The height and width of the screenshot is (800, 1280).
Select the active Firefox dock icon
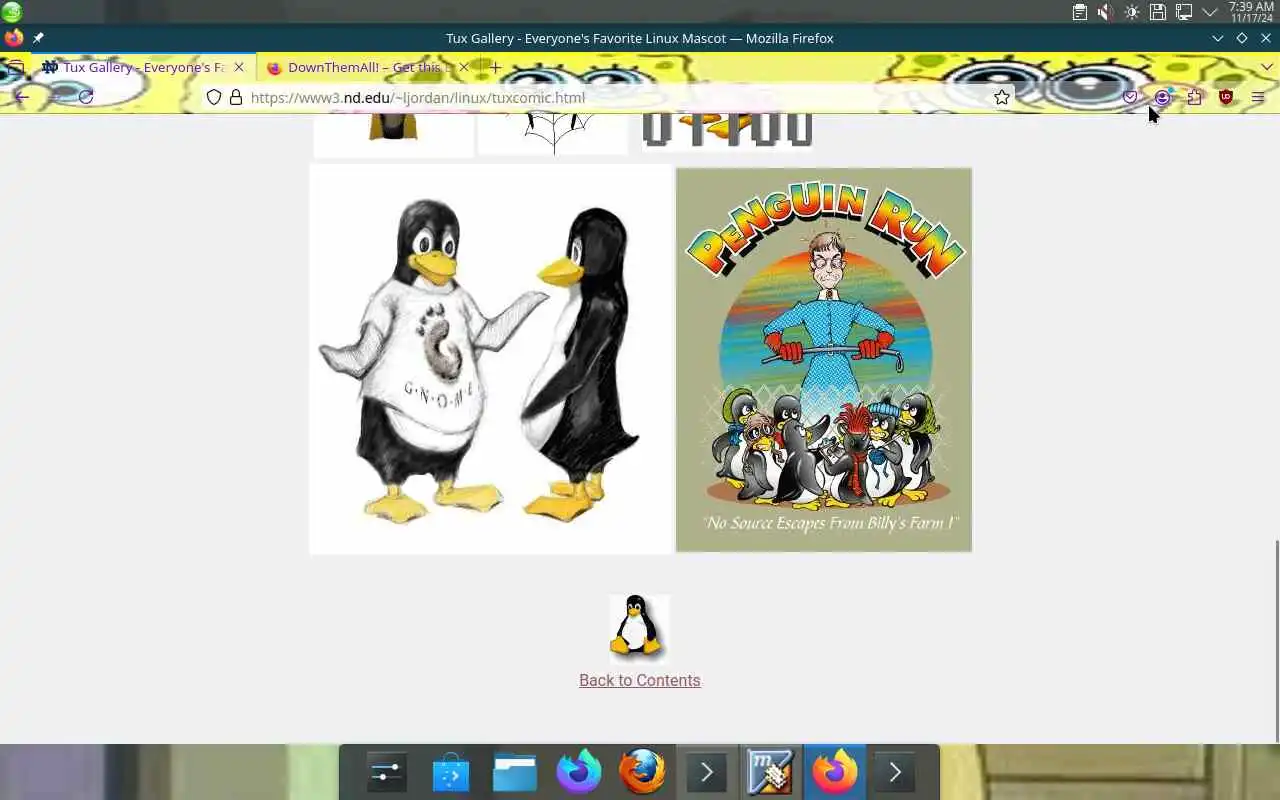point(834,772)
